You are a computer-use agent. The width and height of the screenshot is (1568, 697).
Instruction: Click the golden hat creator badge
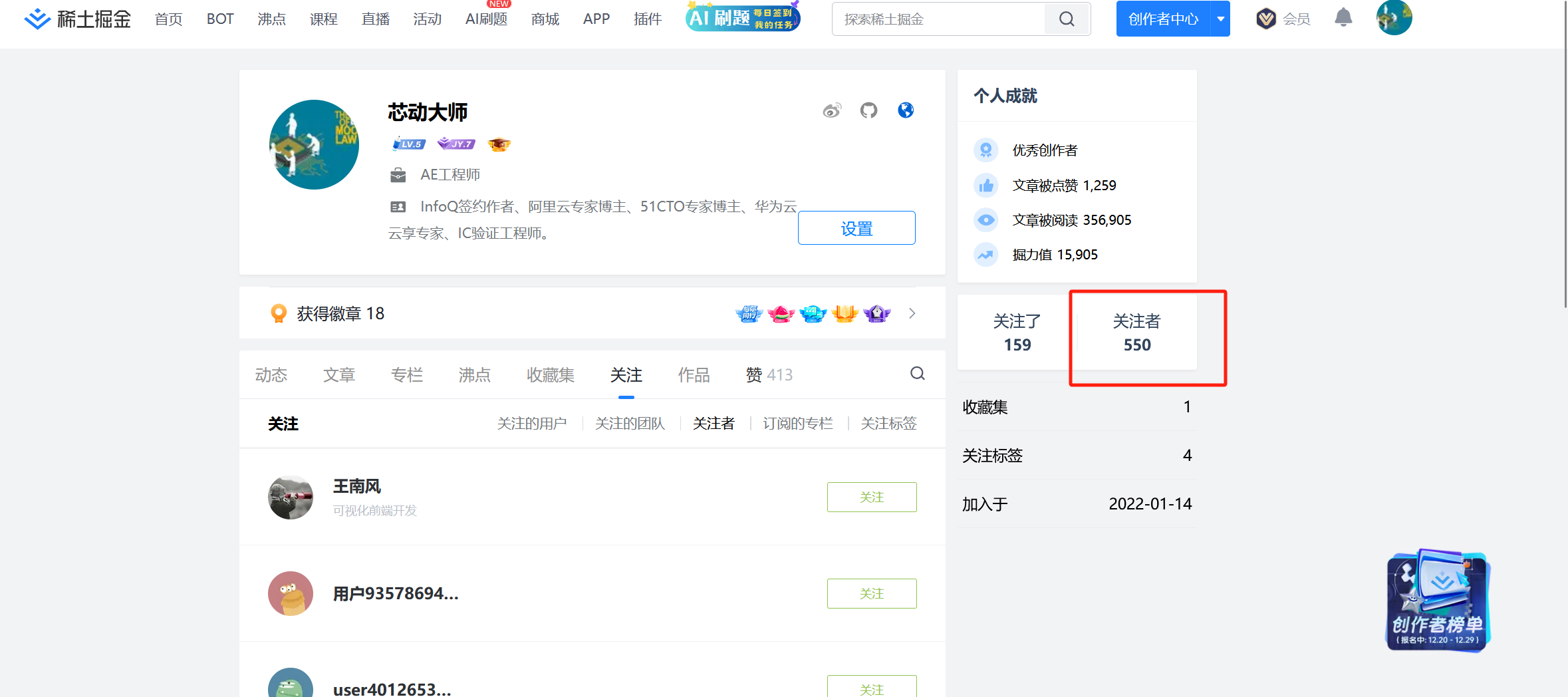499,144
